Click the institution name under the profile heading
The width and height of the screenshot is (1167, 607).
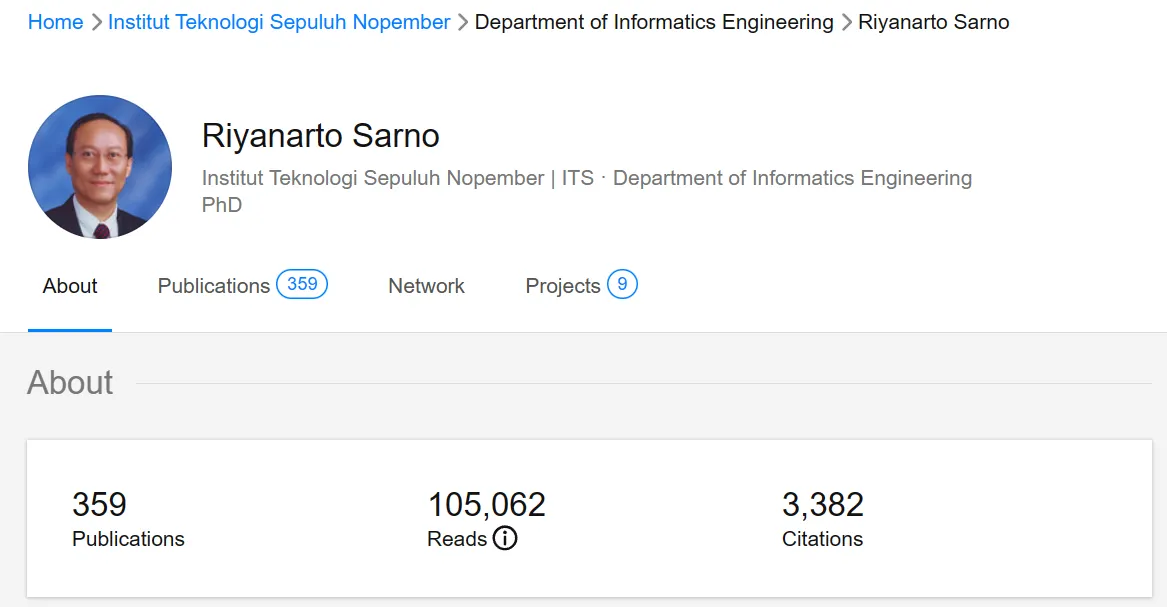pos(373,178)
